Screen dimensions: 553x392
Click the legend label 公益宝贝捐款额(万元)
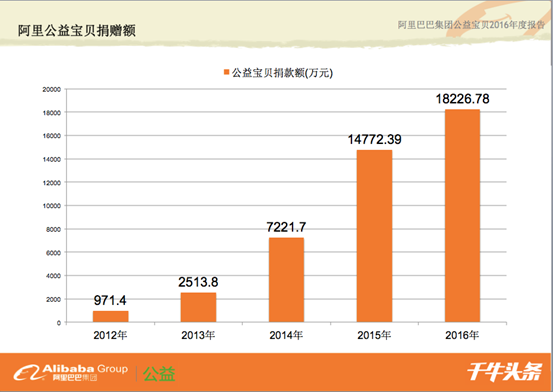click(282, 73)
